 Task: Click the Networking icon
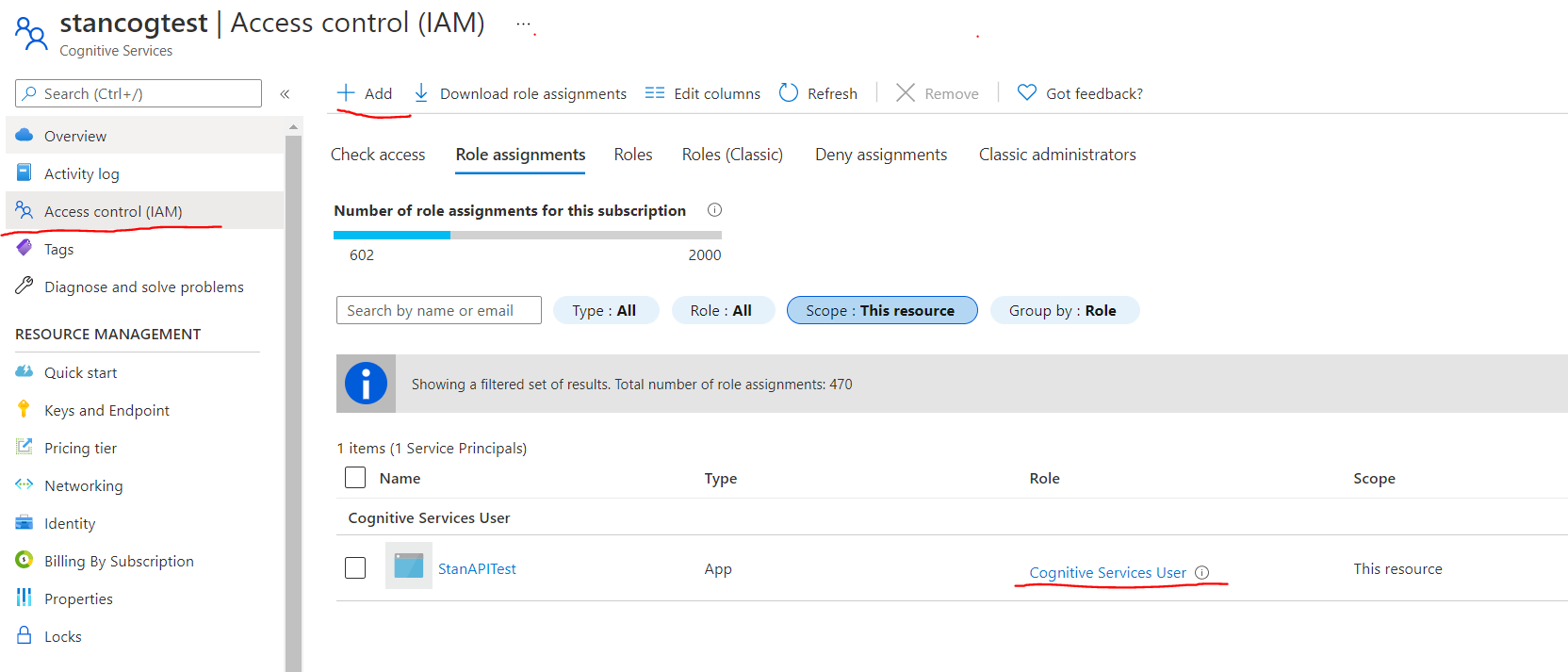24,484
